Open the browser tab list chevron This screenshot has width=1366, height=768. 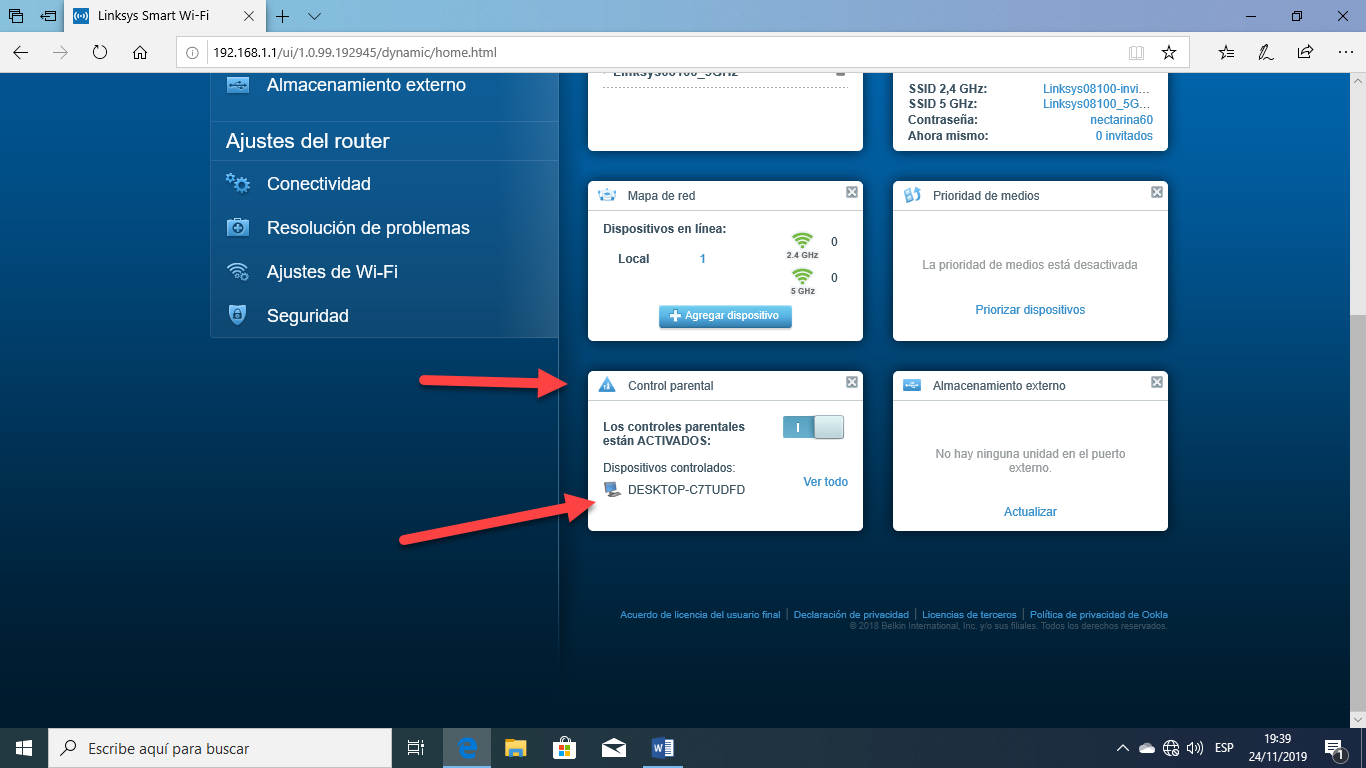[x=314, y=17]
